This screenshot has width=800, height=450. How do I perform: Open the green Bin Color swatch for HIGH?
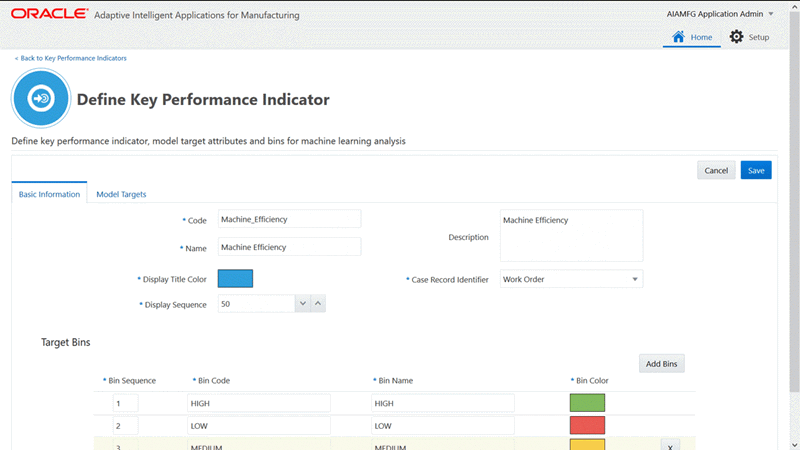click(587, 403)
